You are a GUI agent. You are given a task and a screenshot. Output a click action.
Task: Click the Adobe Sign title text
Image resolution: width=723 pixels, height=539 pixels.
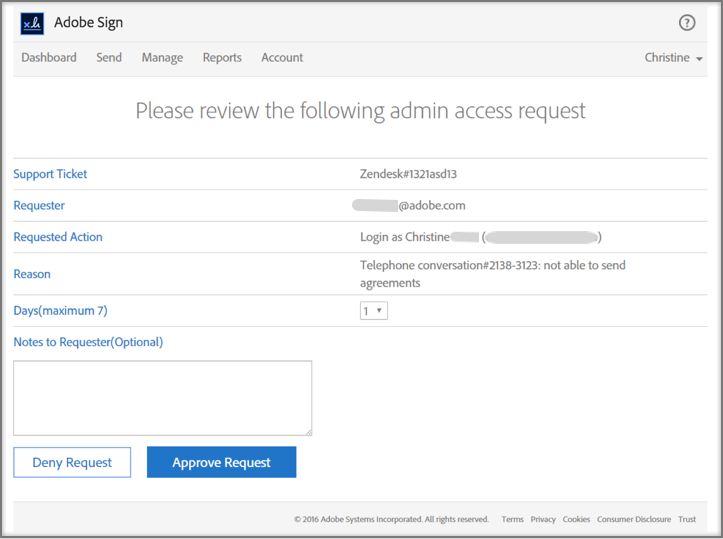(x=88, y=22)
